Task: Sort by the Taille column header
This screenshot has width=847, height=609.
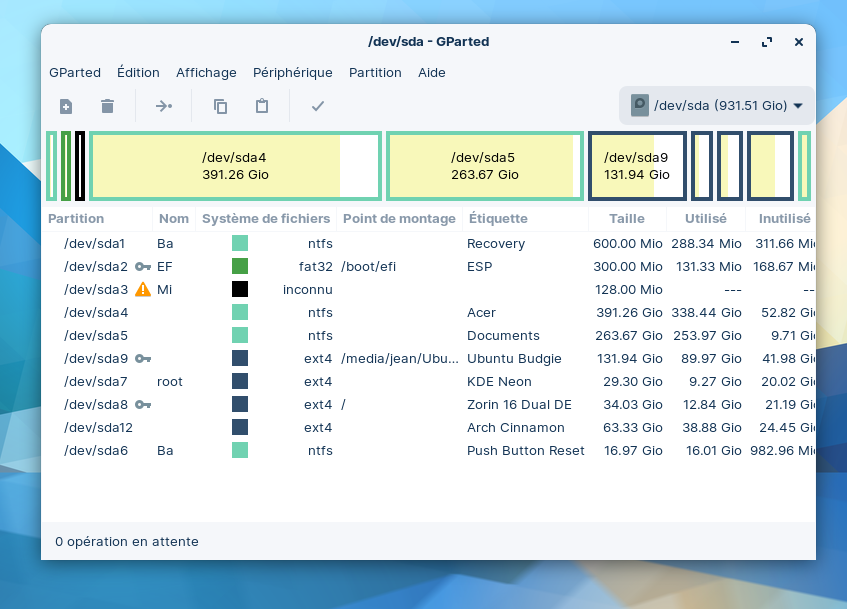Action: (627, 218)
